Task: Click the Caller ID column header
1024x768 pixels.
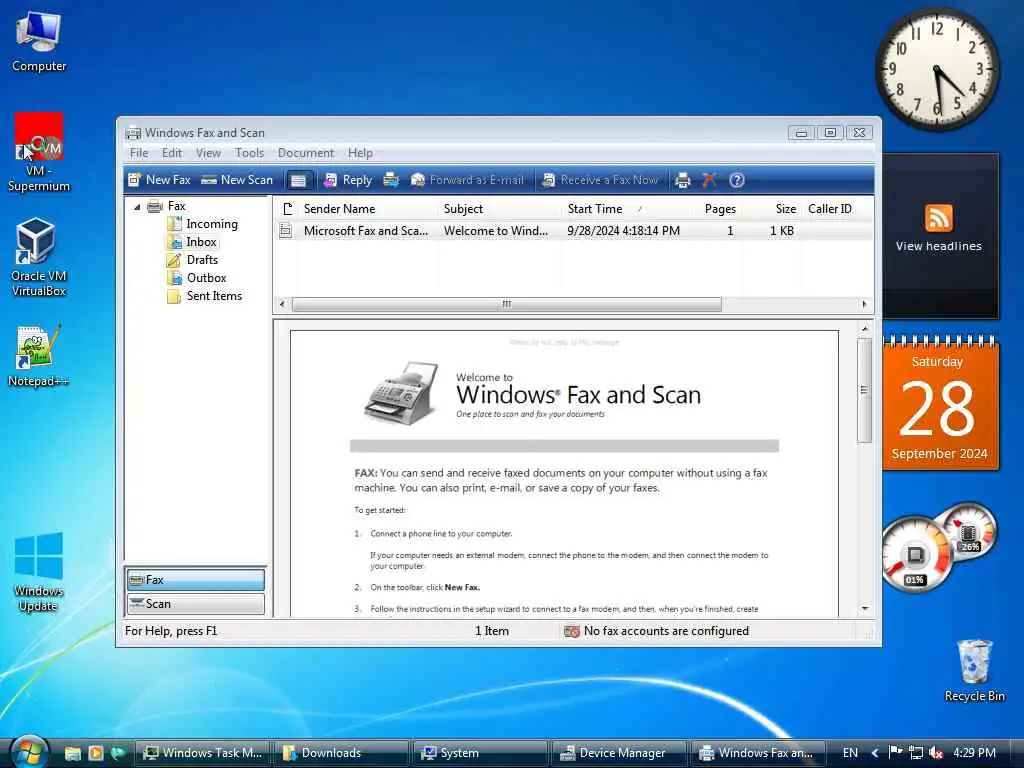Action: [830, 209]
